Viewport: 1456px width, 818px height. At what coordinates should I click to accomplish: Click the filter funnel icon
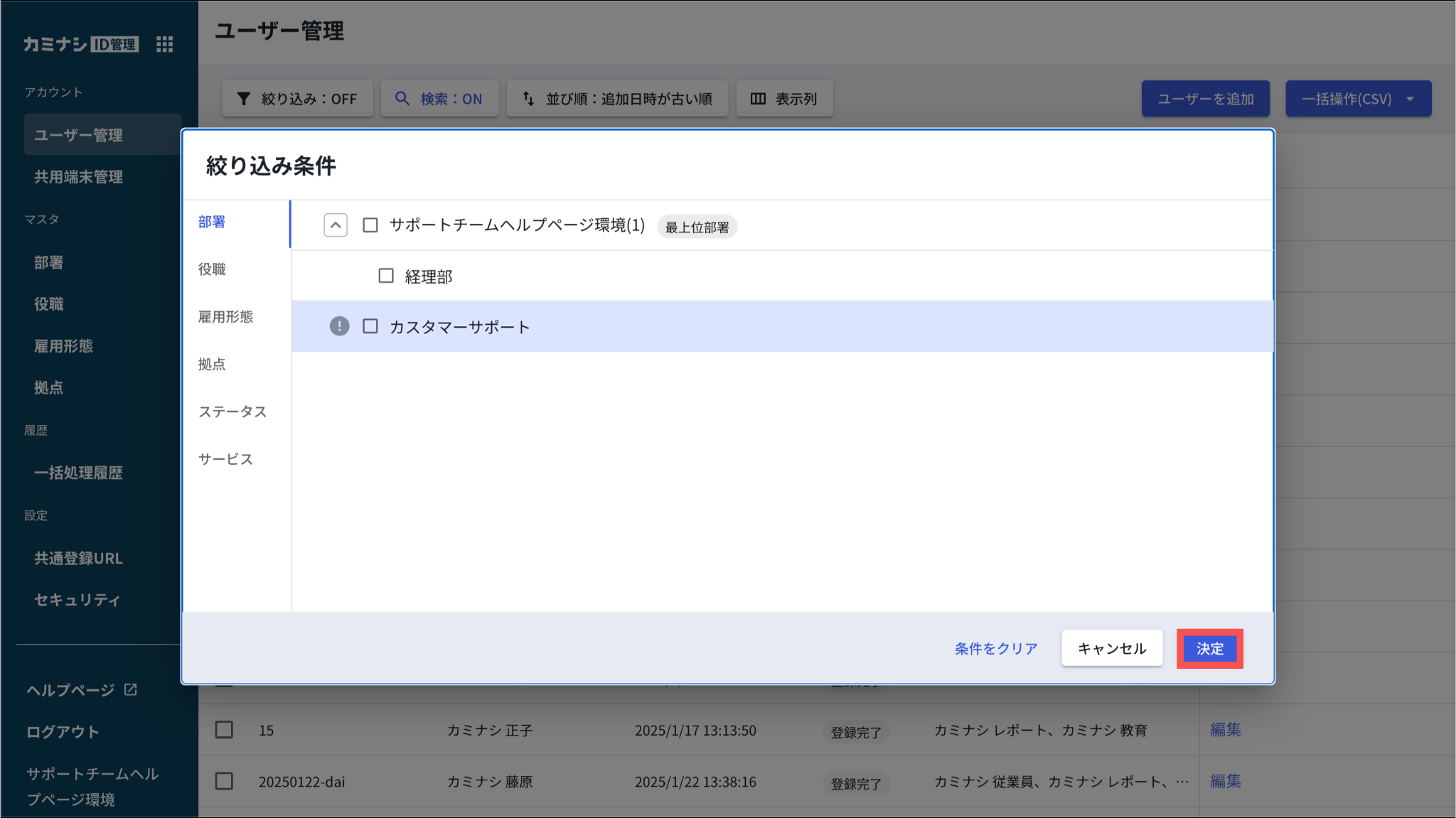point(243,99)
